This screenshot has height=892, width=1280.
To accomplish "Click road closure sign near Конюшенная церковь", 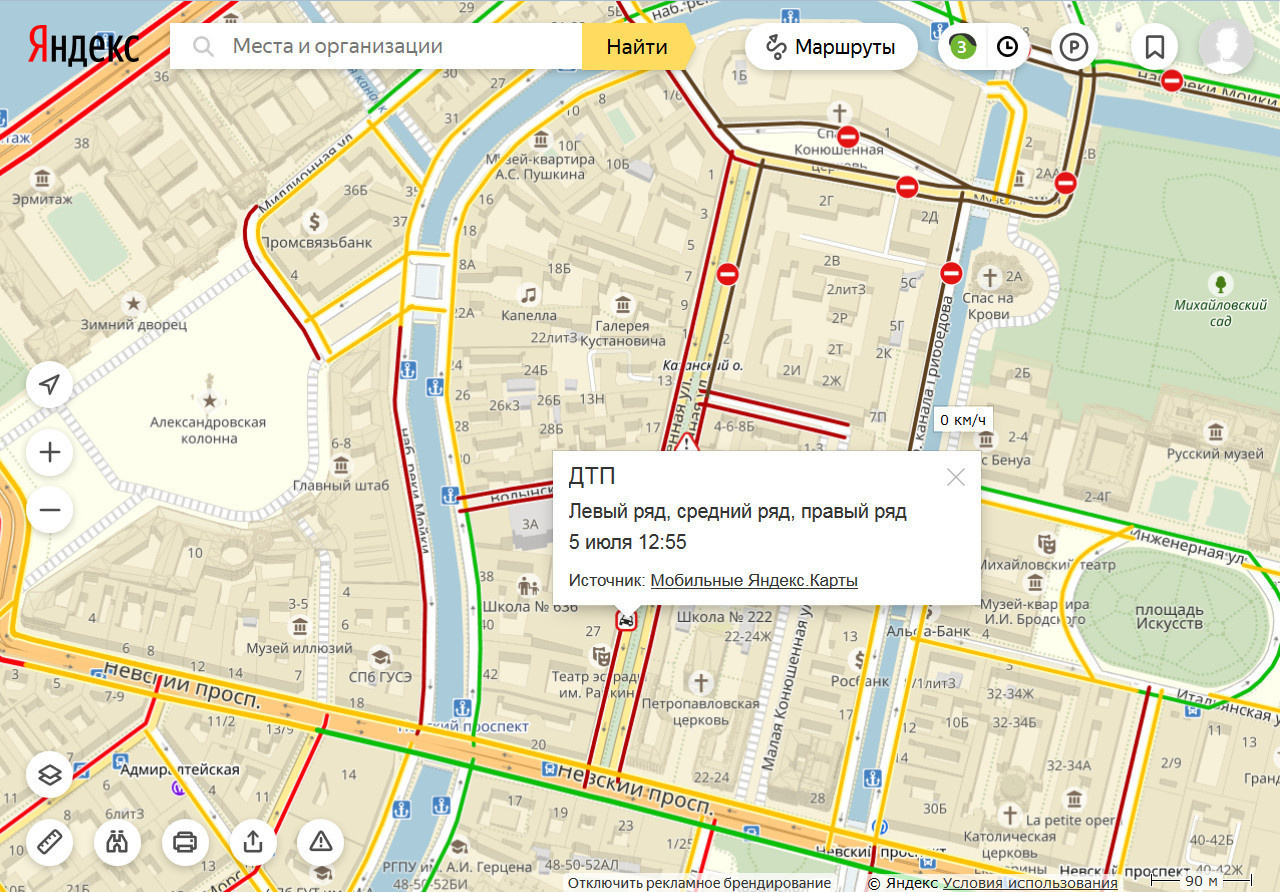I will [848, 136].
